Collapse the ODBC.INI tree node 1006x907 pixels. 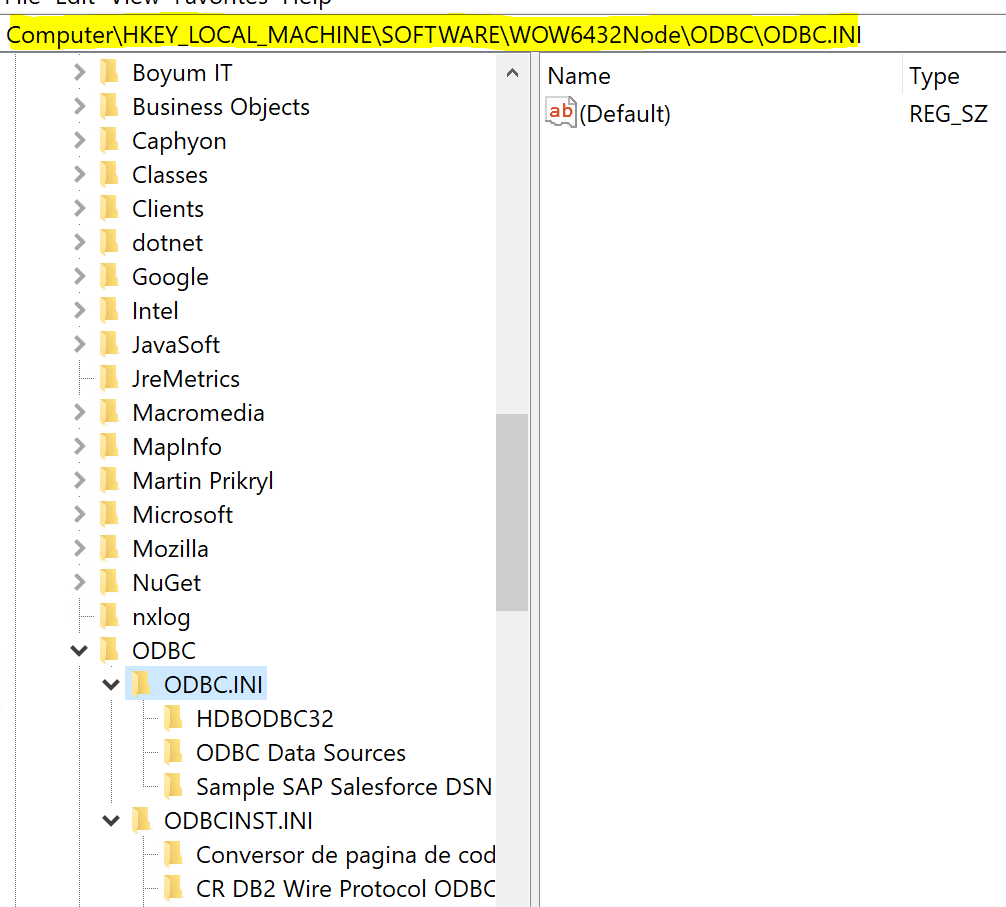pyautogui.click(x=111, y=685)
